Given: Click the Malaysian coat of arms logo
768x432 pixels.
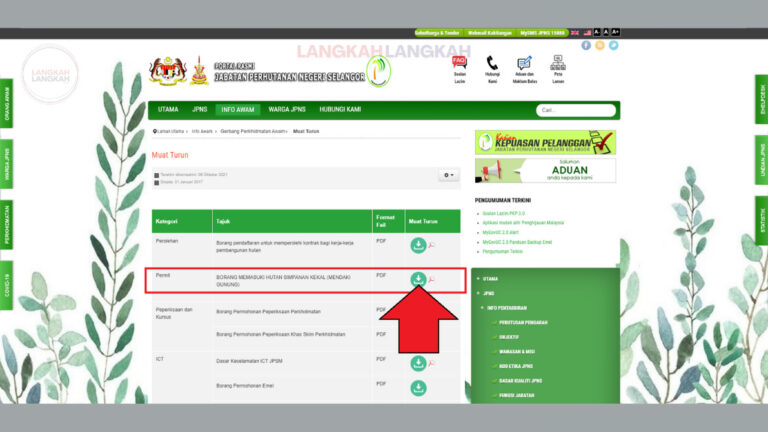Looking at the screenshot, I should point(168,71).
